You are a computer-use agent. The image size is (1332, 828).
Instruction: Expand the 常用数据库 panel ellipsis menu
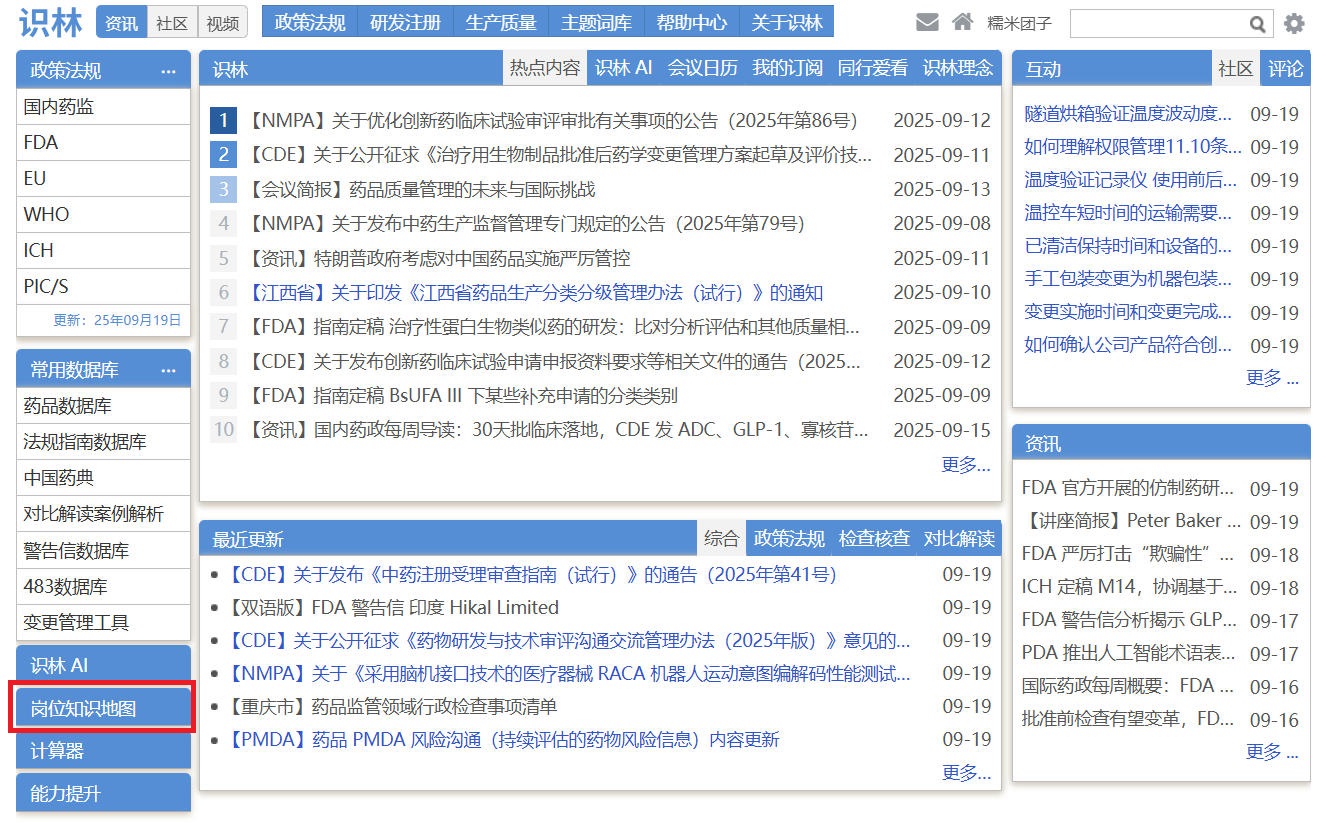(168, 370)
